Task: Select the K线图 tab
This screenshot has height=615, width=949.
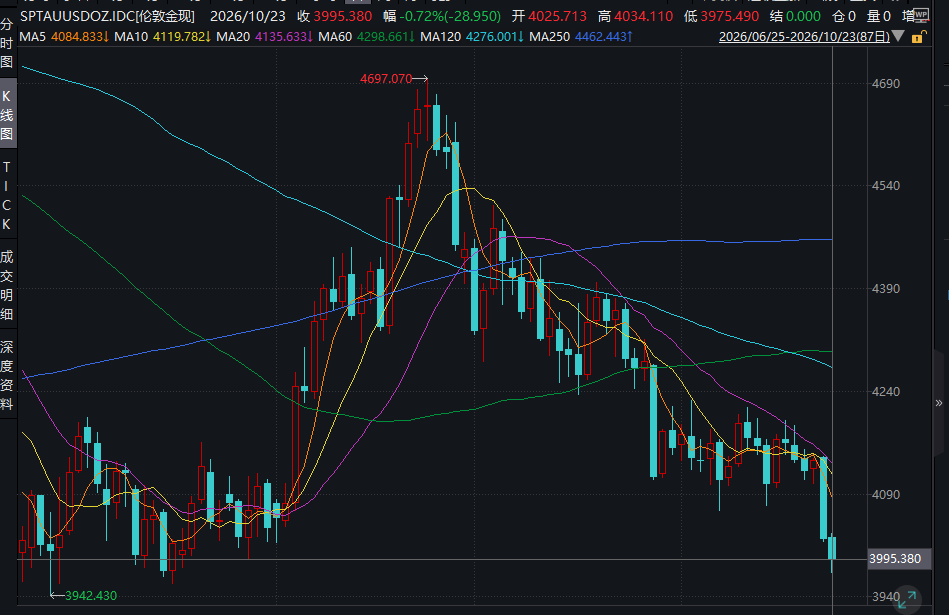Action: pos(7,115)
